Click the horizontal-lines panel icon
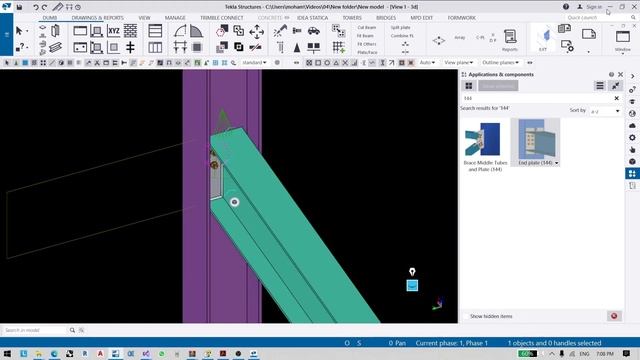This screenshot has height=360, width=640. tap(155, 31)
